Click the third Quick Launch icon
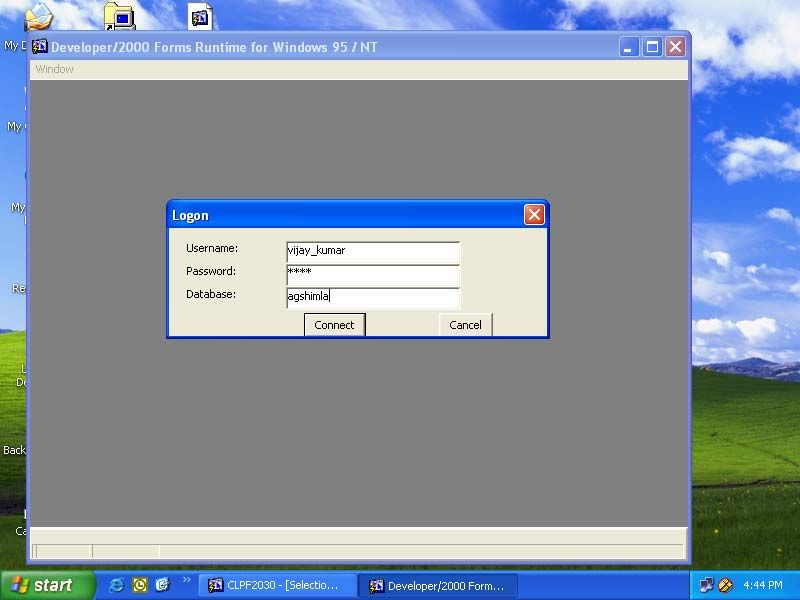Viewport: 800px width, 600px height. click(x=162, y=585)
